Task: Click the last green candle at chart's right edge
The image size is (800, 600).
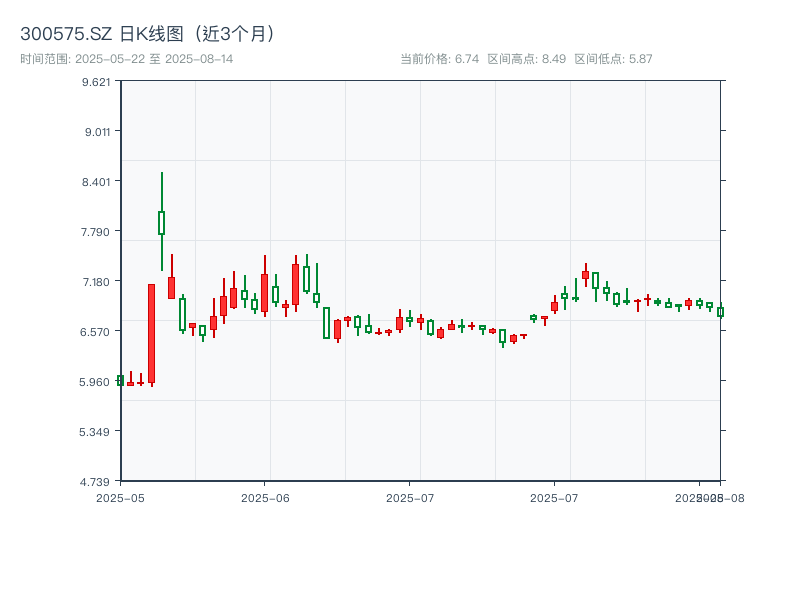Action: tap(720, 312)
